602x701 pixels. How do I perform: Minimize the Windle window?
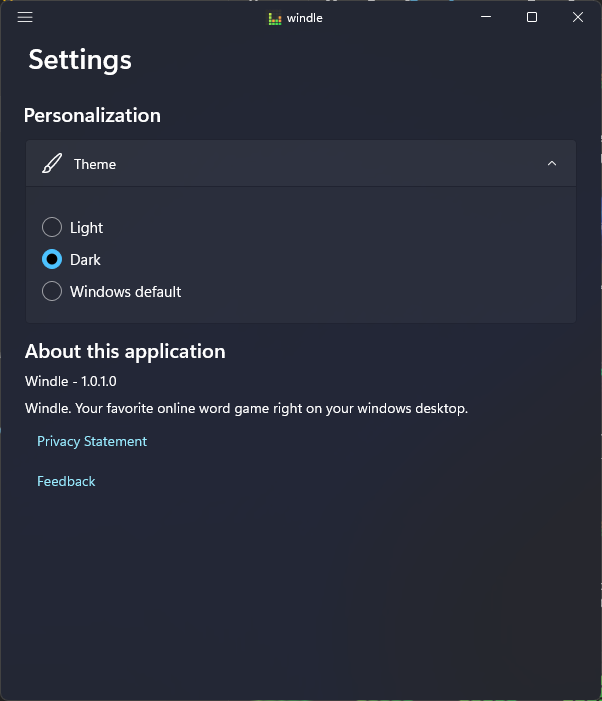[x=486, y=17]
